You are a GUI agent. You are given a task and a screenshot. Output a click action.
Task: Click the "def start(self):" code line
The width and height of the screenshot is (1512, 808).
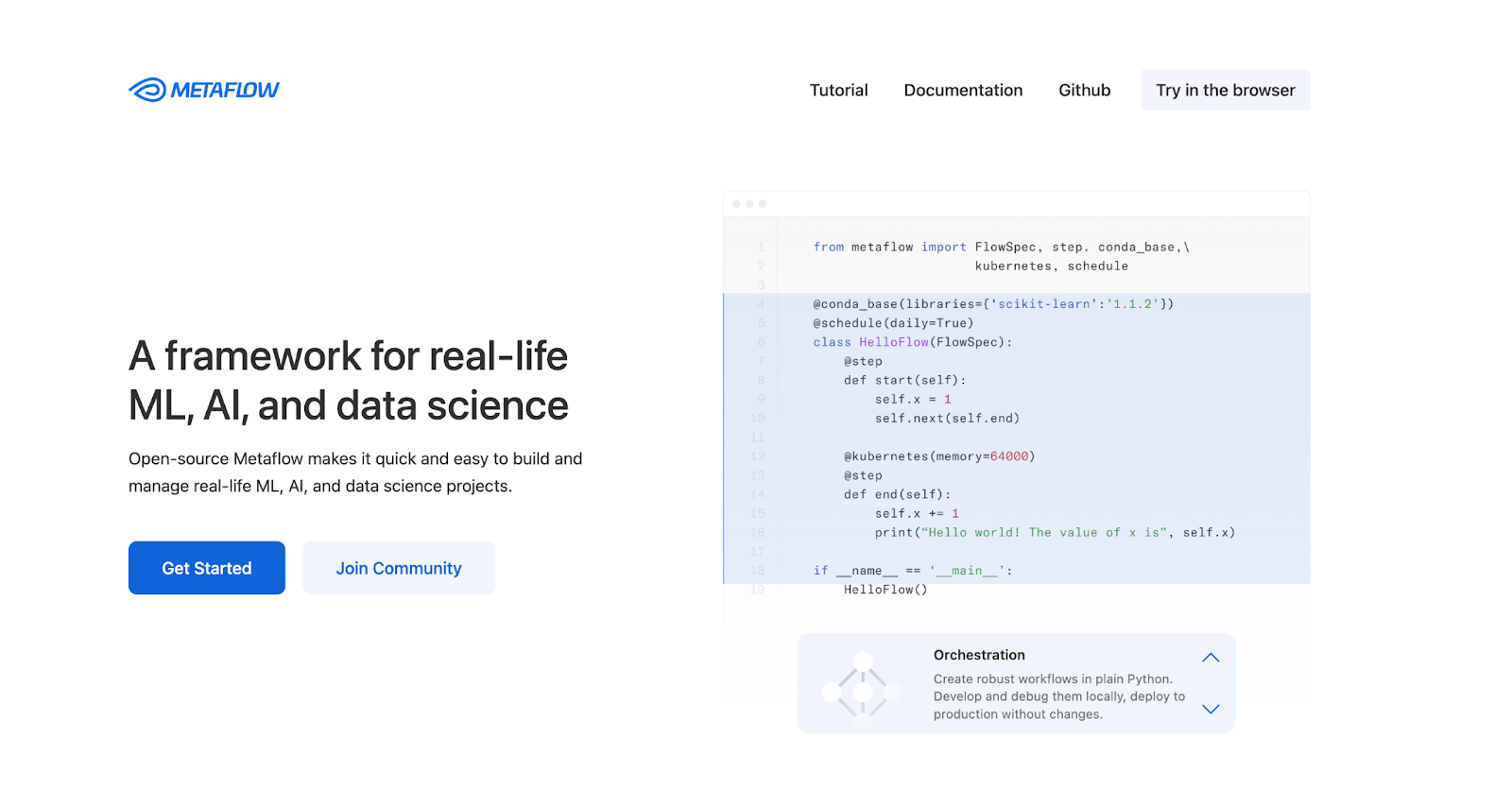[905, 380]
